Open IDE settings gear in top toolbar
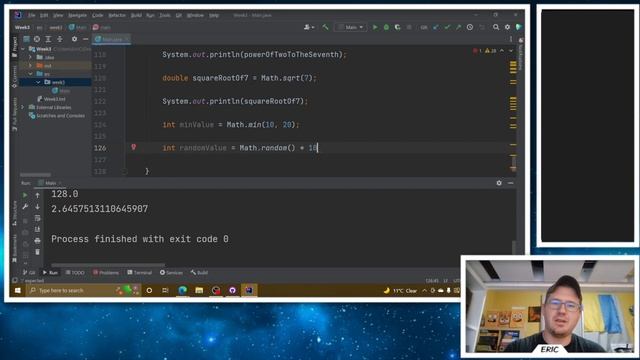640x360 pixels. (x=507, y=27)
